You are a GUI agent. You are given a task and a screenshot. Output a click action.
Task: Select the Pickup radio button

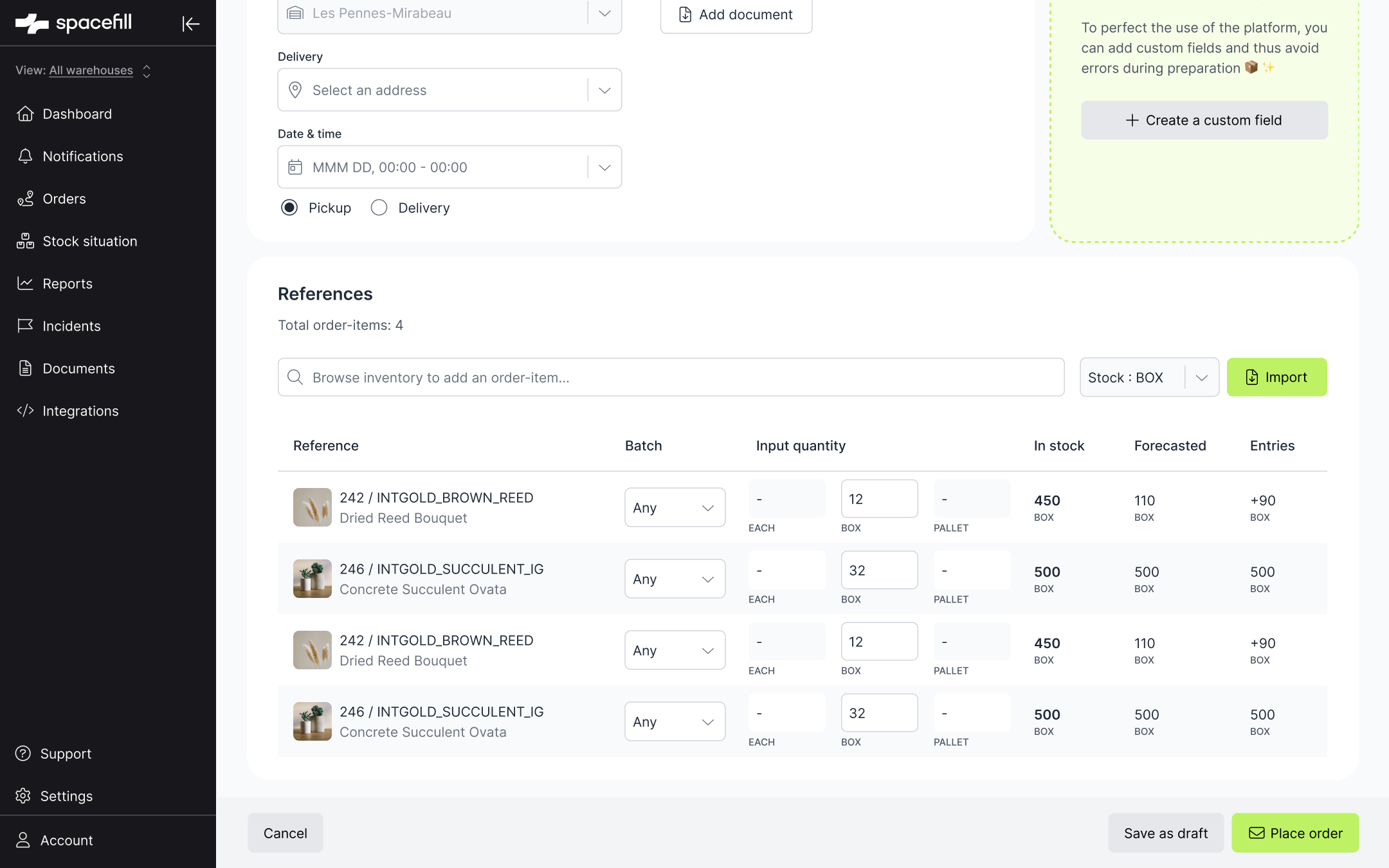pos(289,208)
